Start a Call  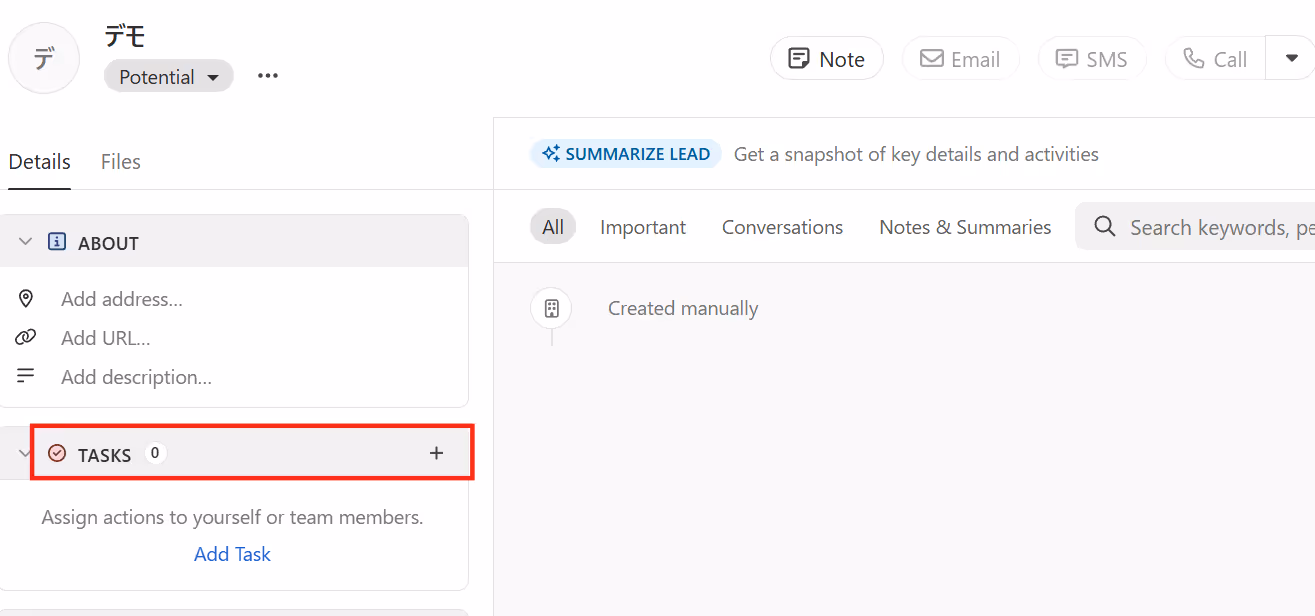[1215, 59]
